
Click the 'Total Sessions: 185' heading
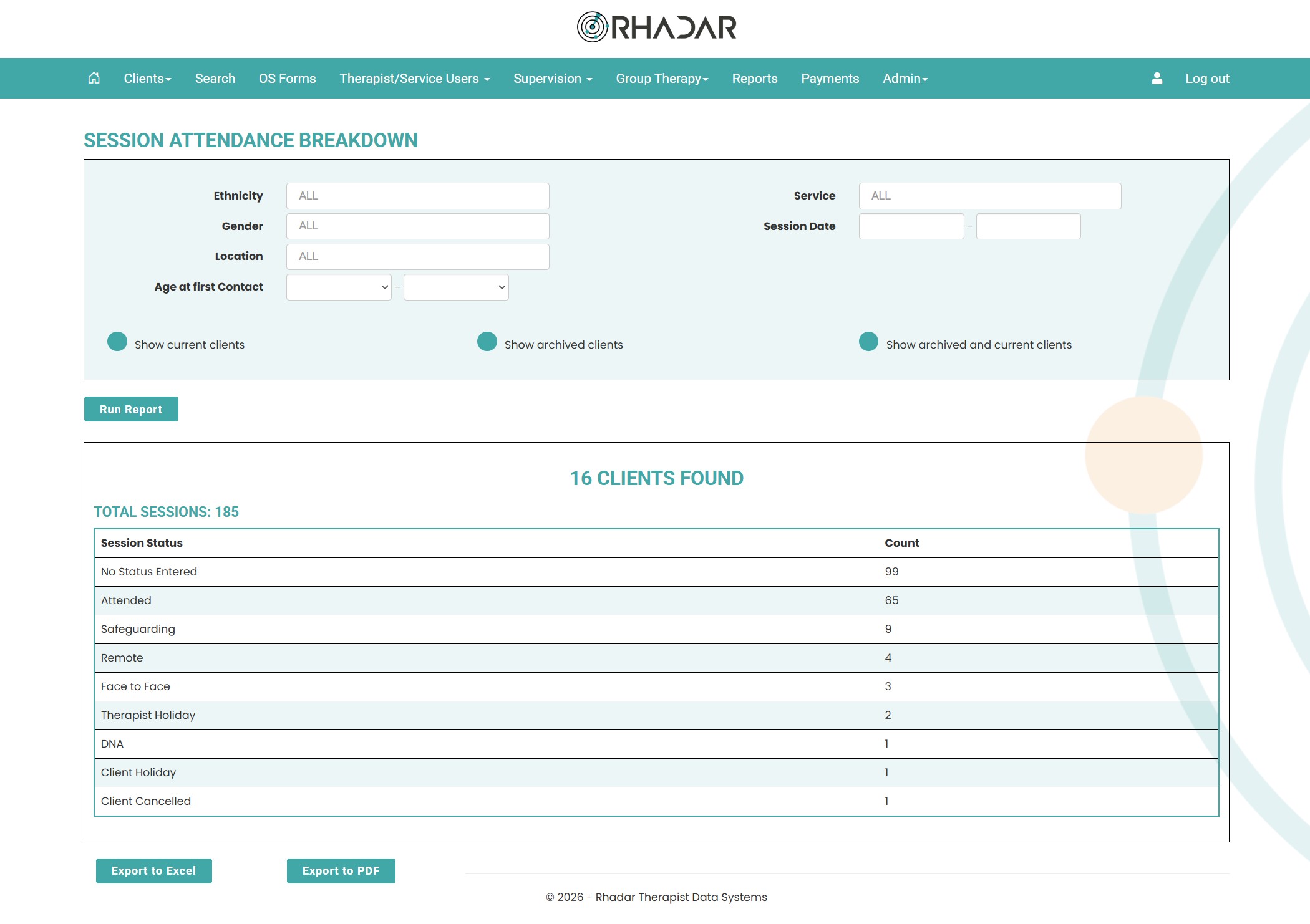click(167, 512)
